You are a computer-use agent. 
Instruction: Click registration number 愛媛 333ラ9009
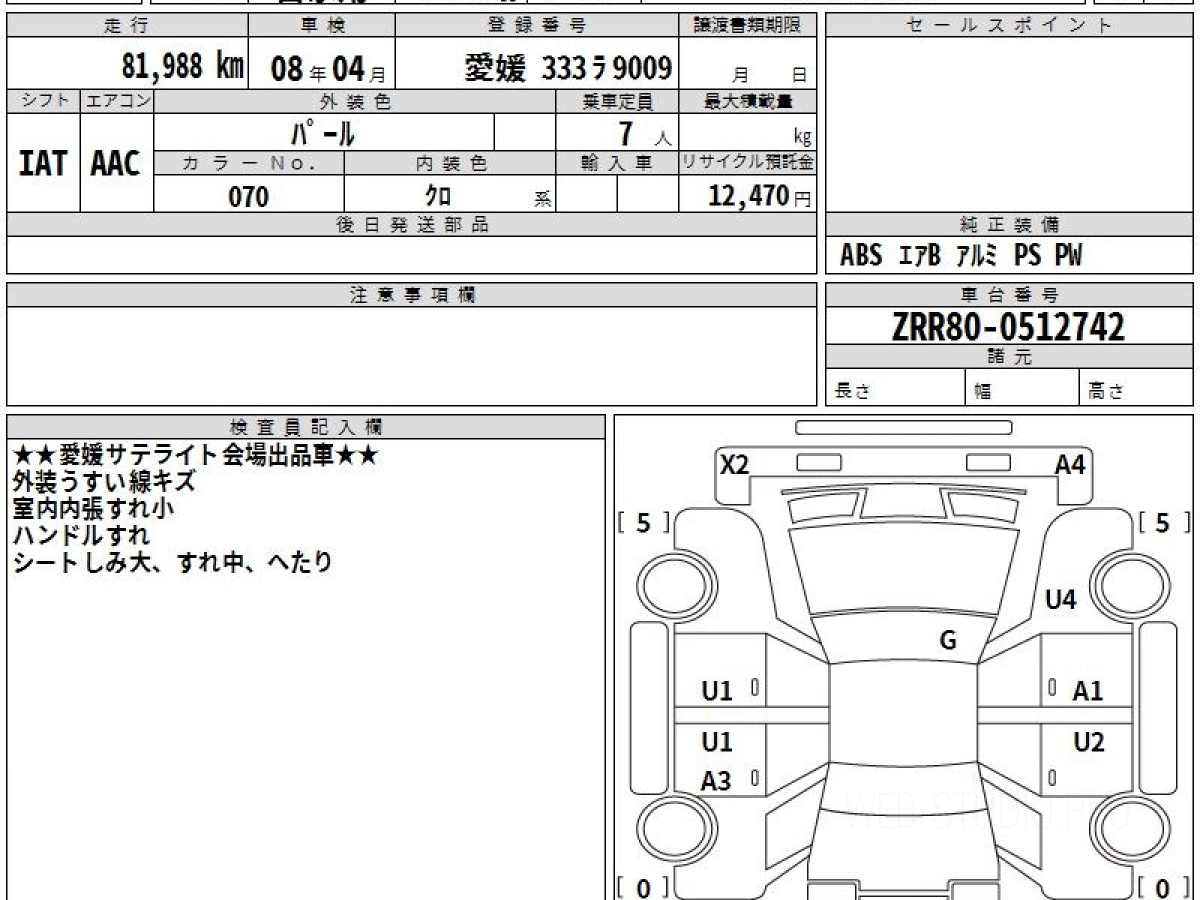coord(568,68)
